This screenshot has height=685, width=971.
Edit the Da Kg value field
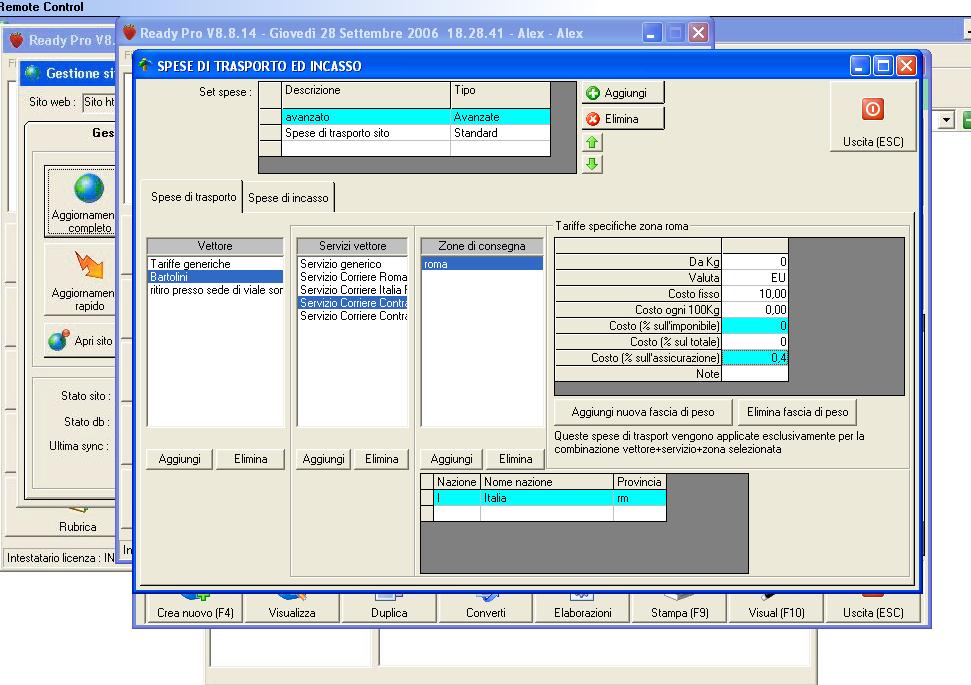coord(755,261)
